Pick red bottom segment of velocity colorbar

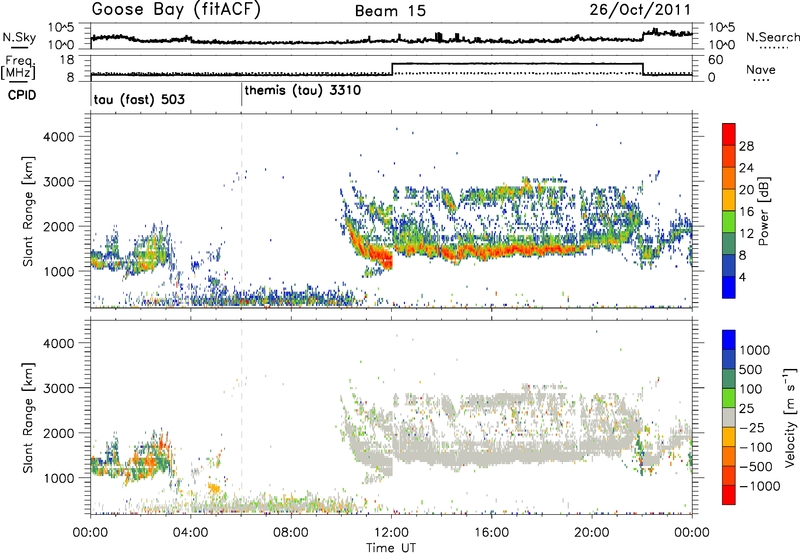pos(729,495)
